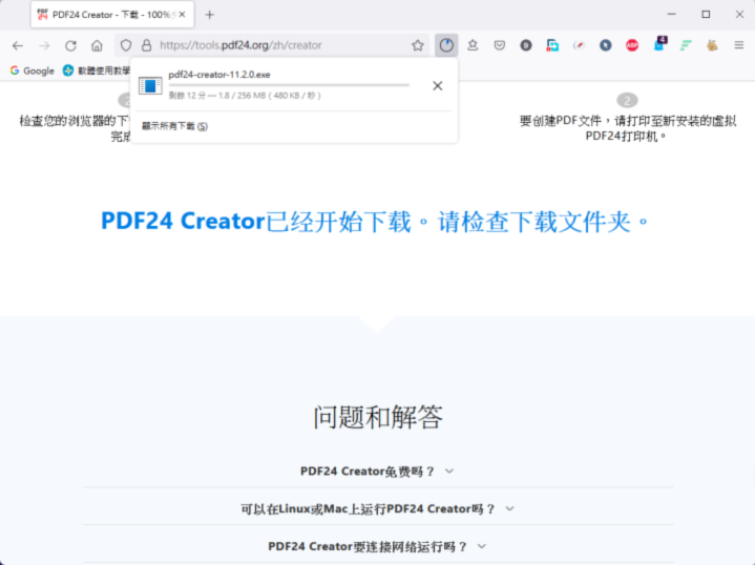Open the orange animal extension icon

point(712,45)
